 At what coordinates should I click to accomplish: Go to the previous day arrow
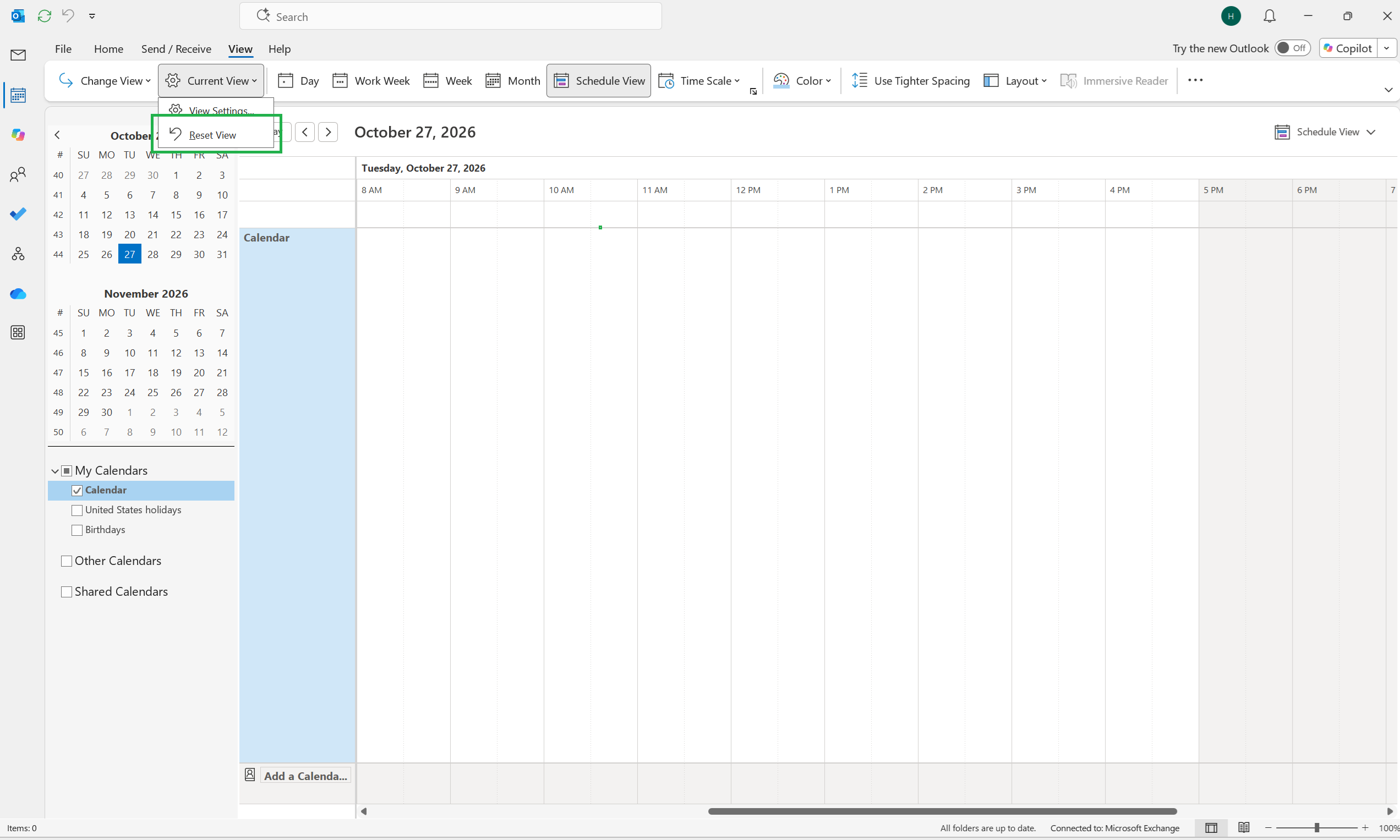point(304,133)
